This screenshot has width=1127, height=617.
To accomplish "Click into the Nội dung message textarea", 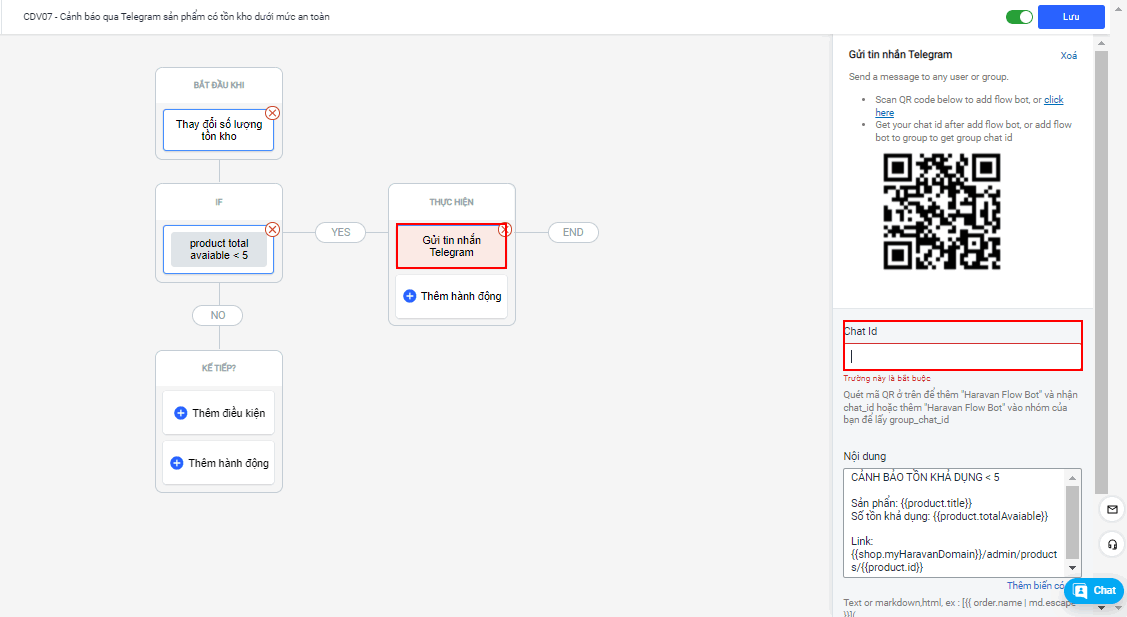I will tap(955, 522).
